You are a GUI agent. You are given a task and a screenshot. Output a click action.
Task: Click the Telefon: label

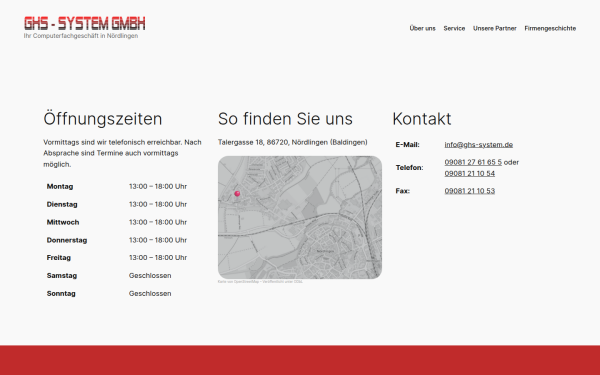pyautogui.click(x=409, y=168)
